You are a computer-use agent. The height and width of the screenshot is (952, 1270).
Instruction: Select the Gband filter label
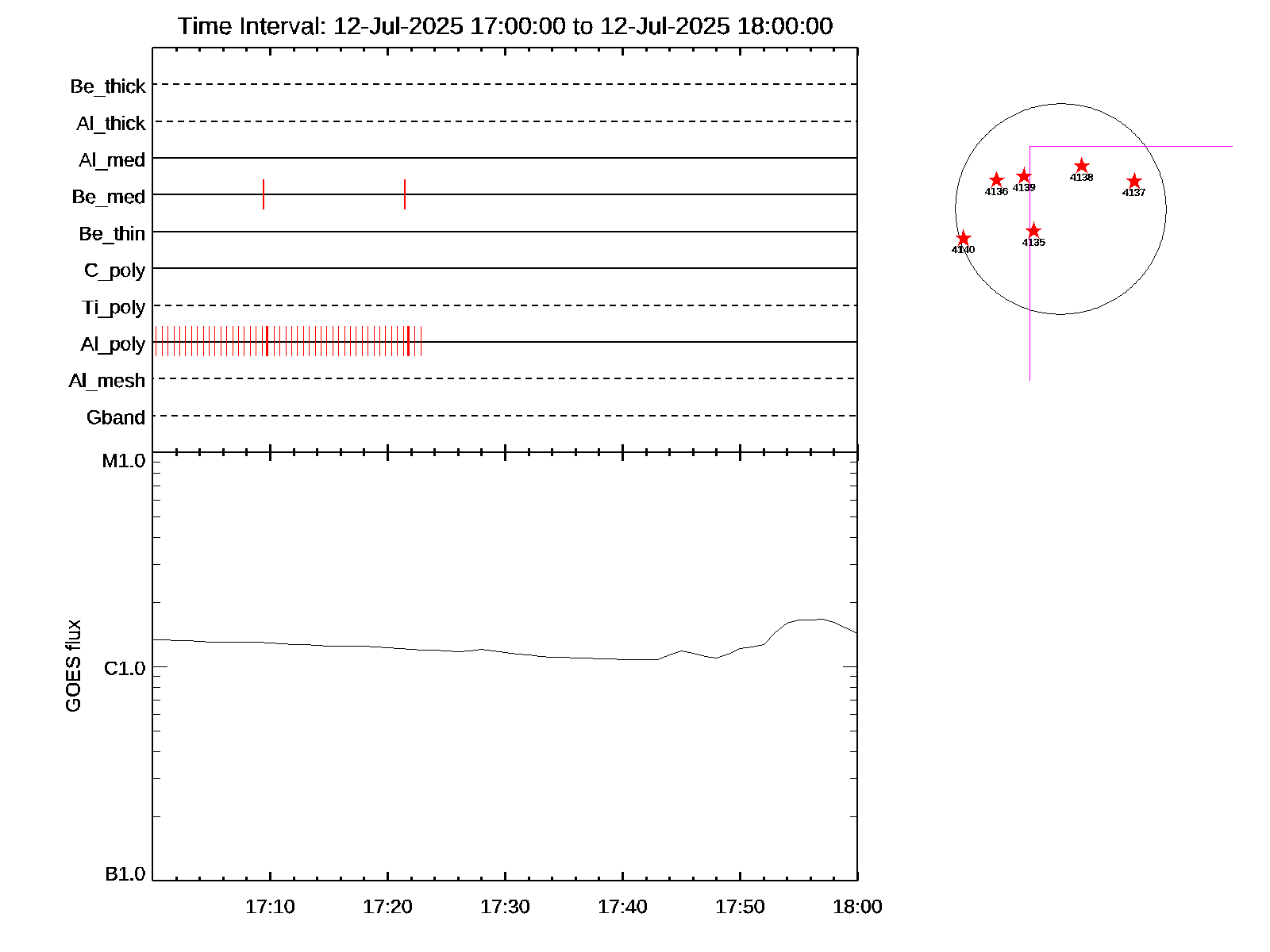pyautogui.click(x=116, y=418)
